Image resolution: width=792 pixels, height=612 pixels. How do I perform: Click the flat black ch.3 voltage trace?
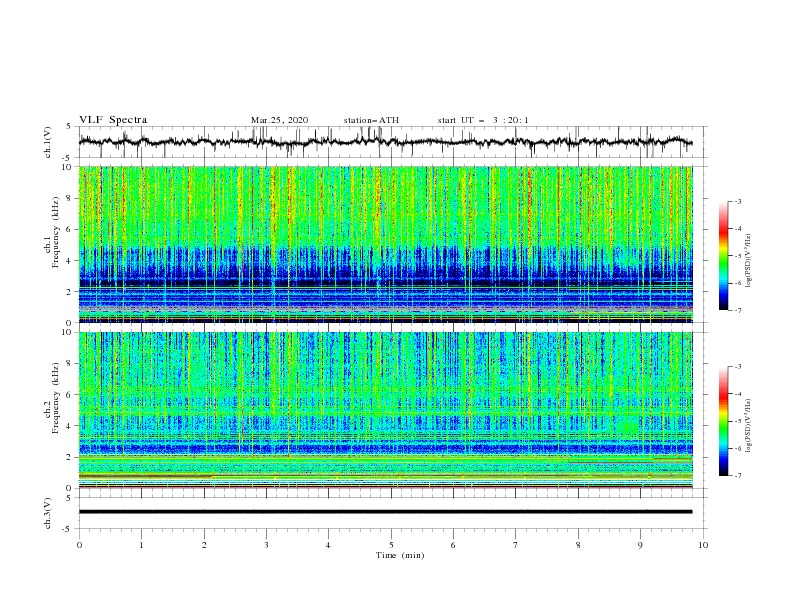385,512
